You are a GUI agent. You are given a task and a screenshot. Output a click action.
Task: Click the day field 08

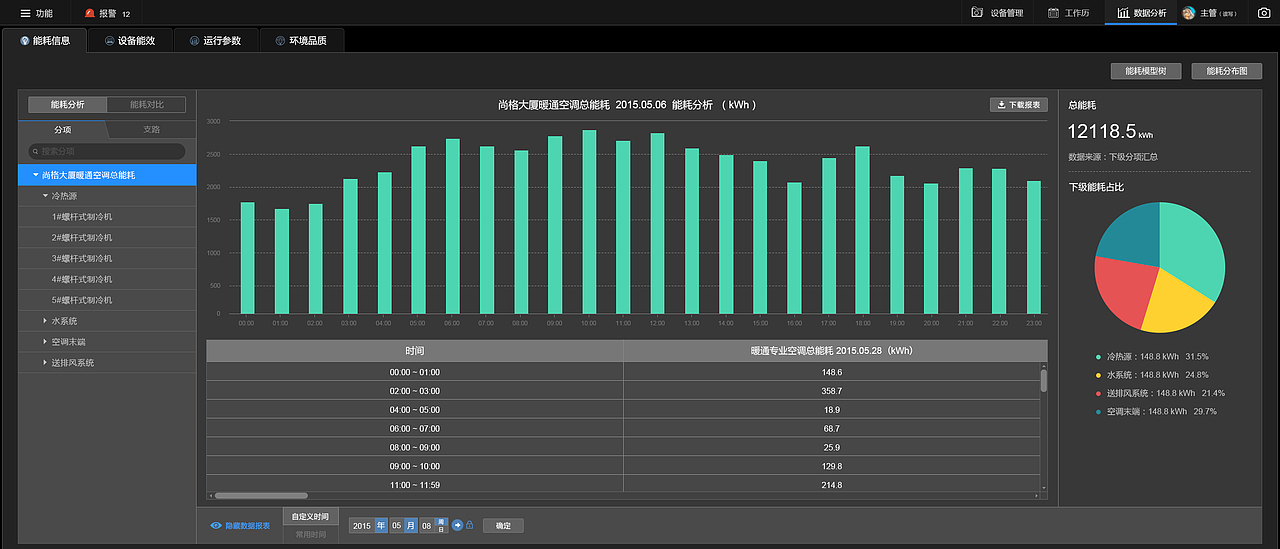coord(427,525)
